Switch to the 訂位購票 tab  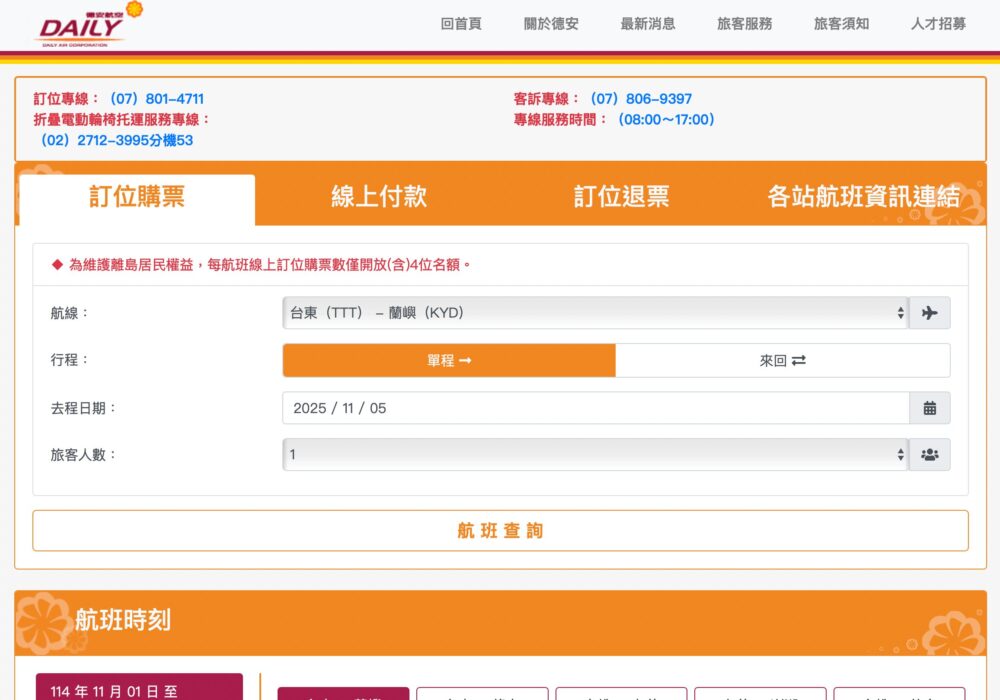click(x=137, y=197)
